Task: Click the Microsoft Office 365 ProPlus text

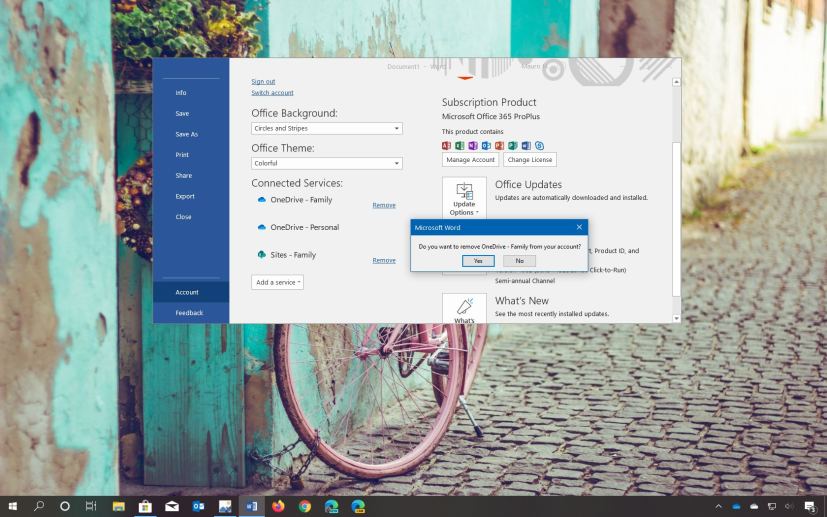Action: 491,116
